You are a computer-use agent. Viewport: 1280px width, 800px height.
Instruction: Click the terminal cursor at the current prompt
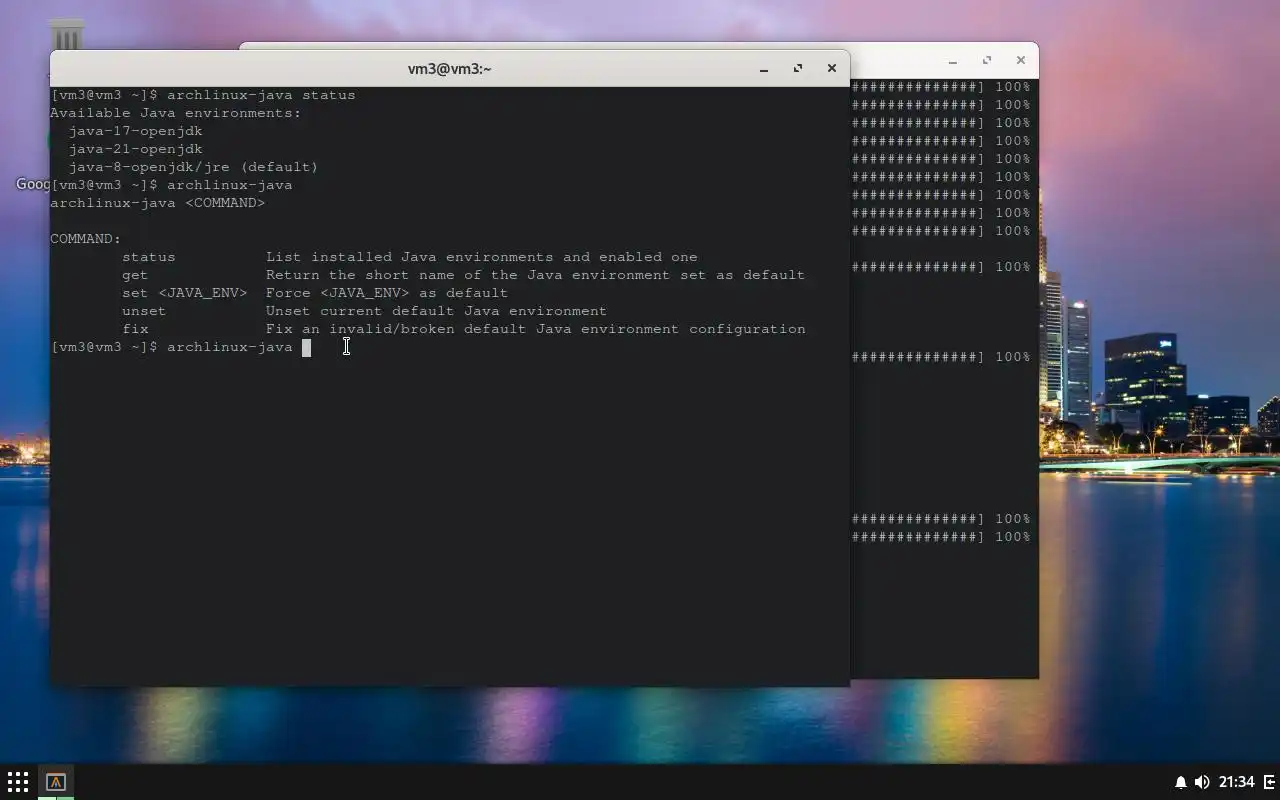[x=306, y=347]
